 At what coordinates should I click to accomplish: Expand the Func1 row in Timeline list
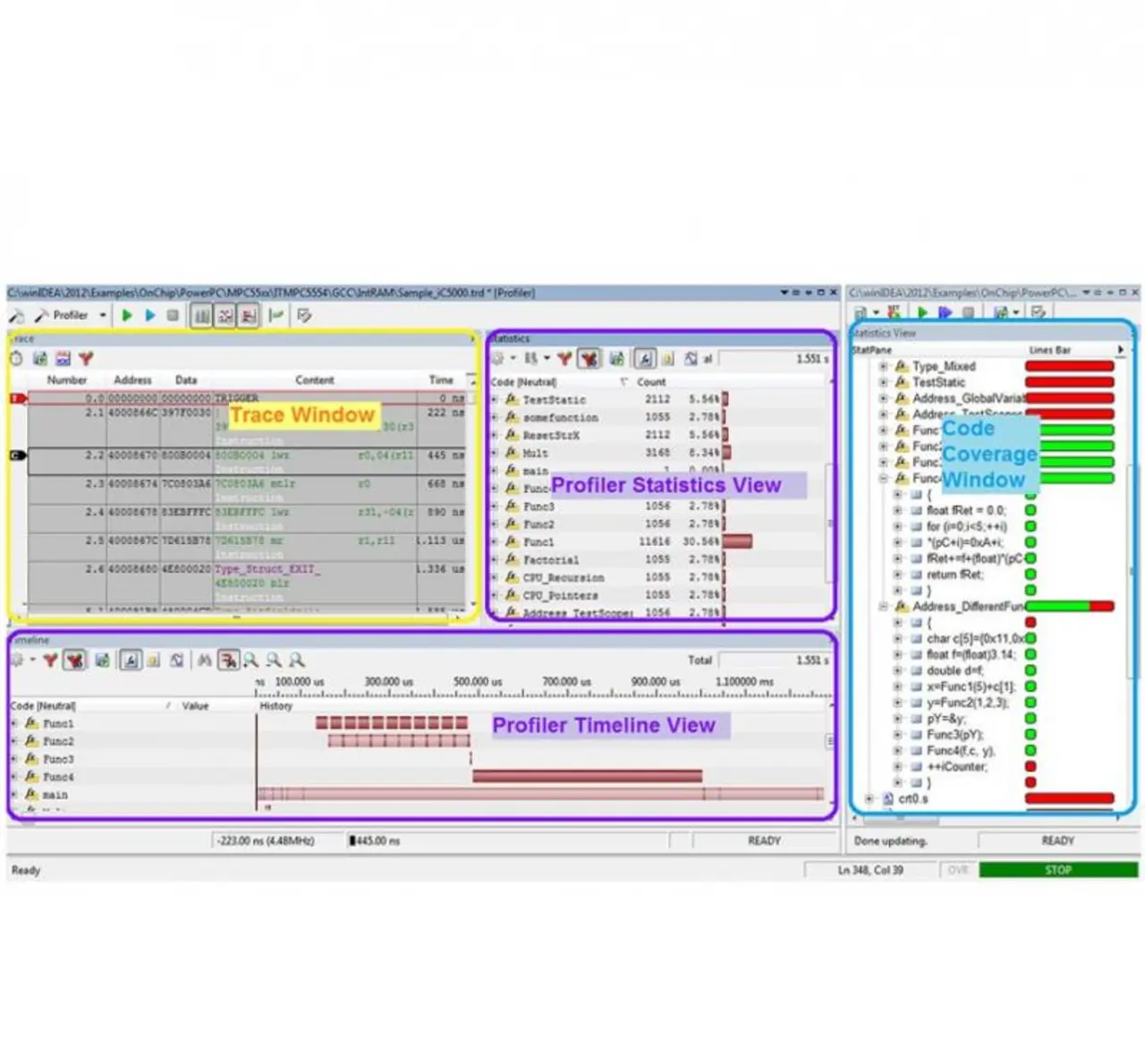coord(14,723)
